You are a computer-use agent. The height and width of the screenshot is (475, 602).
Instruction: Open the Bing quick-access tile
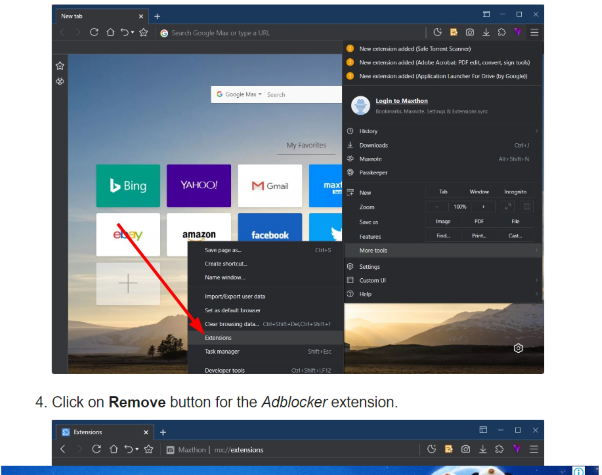[x=127, y=186]
